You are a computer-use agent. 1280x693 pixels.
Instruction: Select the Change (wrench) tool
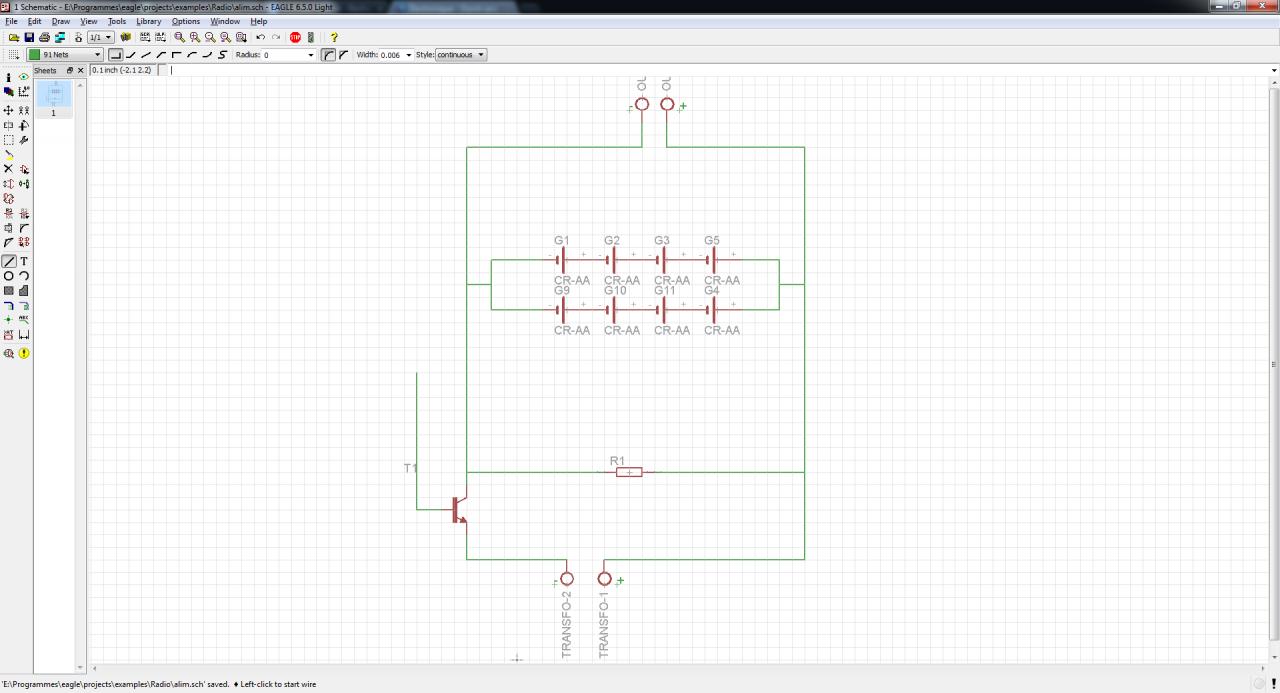coord(24,140)
